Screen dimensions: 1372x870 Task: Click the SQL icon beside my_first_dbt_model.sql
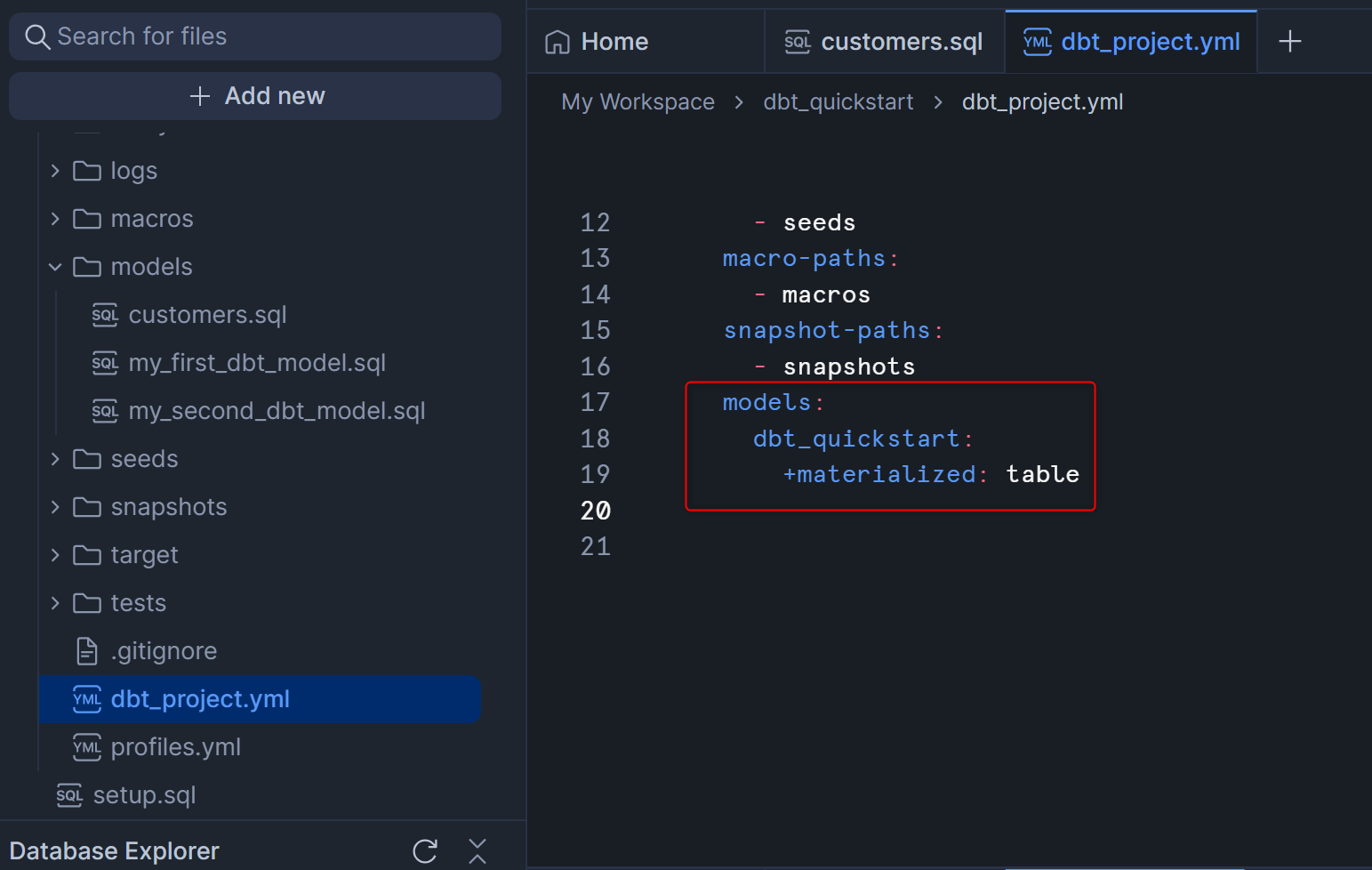105,363
